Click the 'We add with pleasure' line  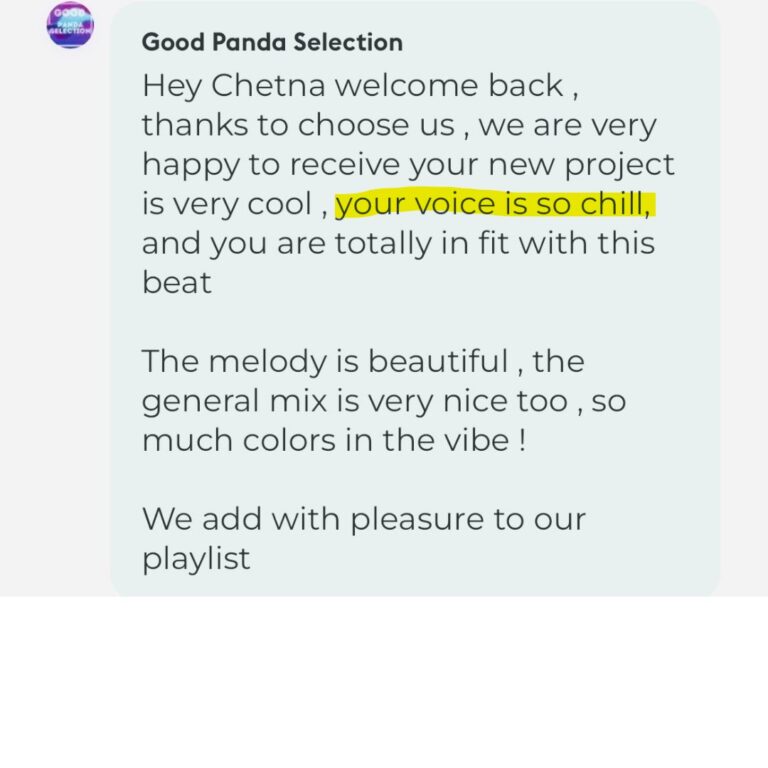coord(363,519)
